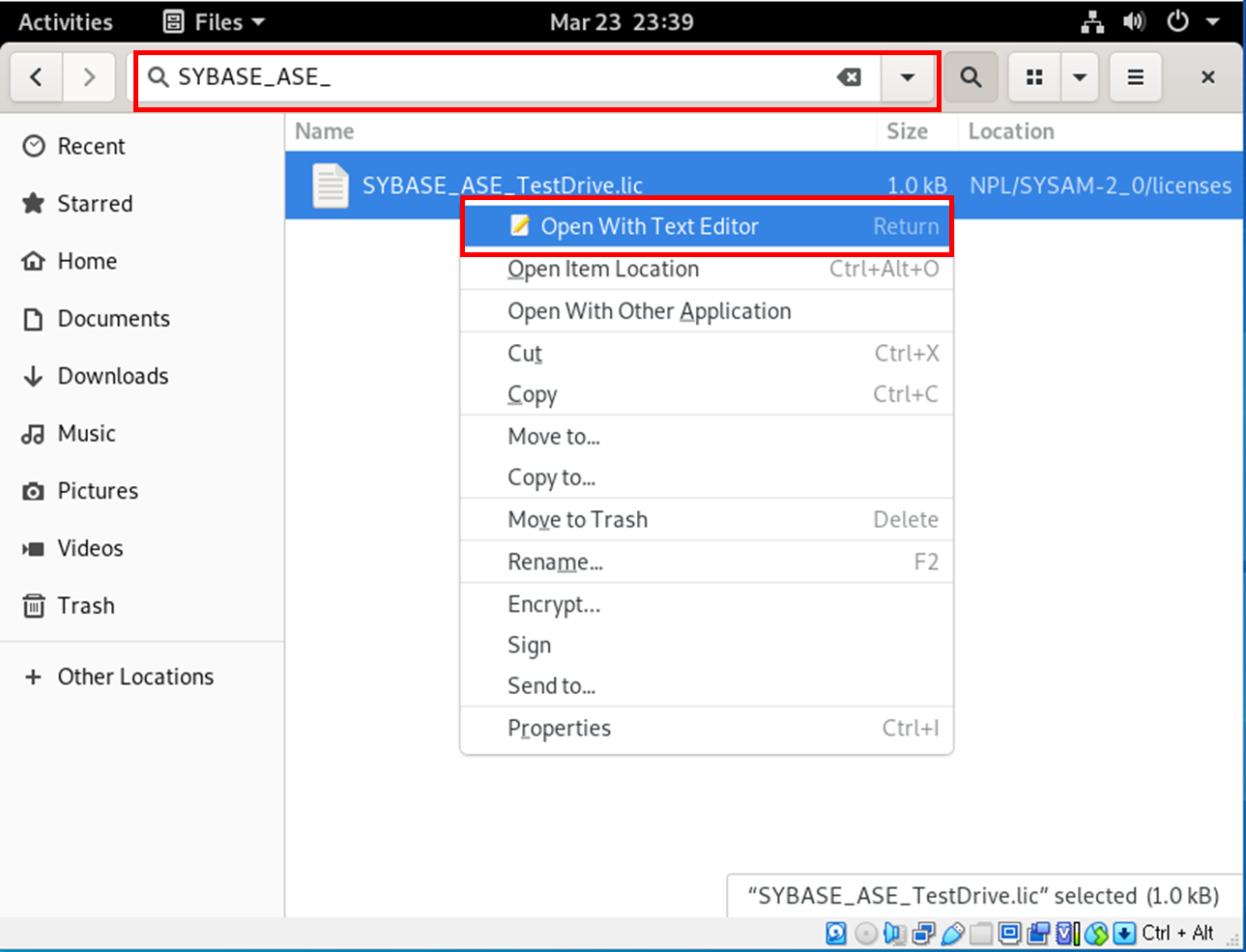Image resolution: width=1246 pixels, height=952 pixels.
Task: Click the VirtualBox hard disk status icon
Action: pos(837,934)
